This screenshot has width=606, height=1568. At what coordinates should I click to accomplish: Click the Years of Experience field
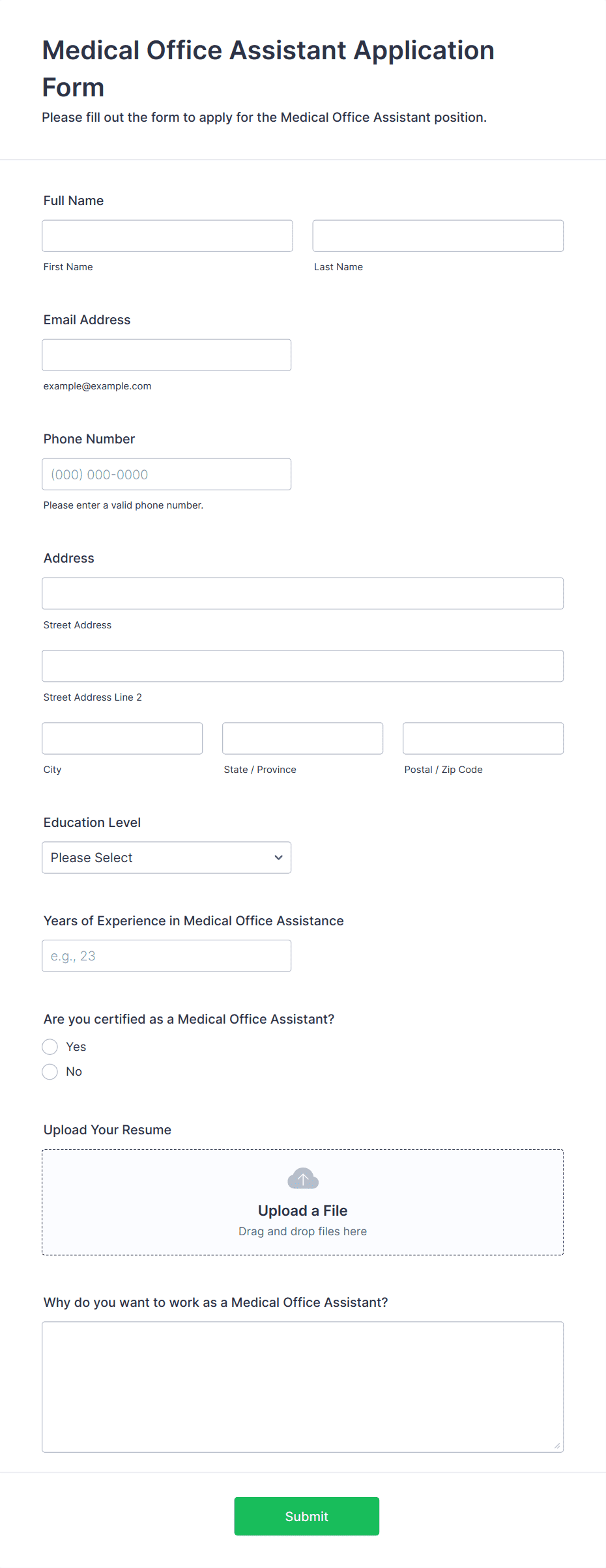point(166,956)
